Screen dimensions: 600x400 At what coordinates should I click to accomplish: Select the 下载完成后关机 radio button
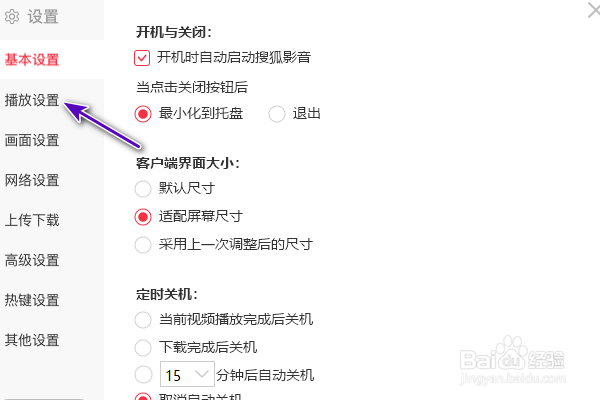point(142,348)
